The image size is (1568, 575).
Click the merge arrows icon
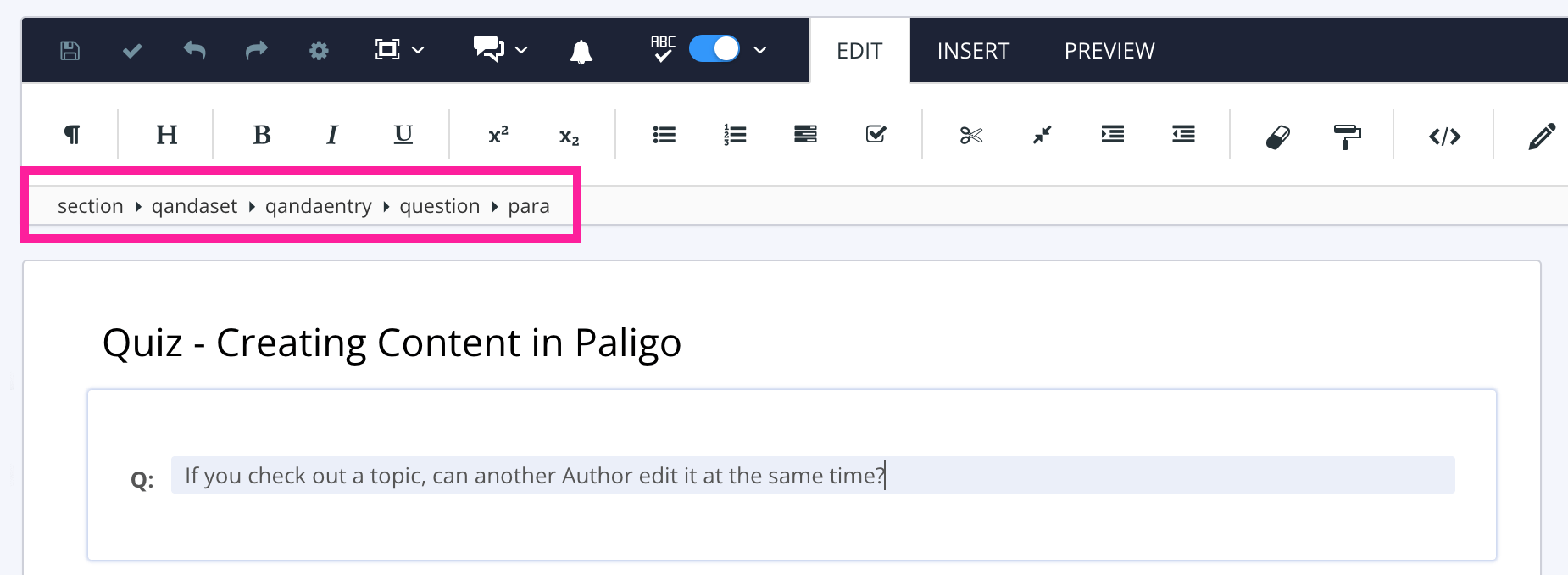(x=1042, y=135)
